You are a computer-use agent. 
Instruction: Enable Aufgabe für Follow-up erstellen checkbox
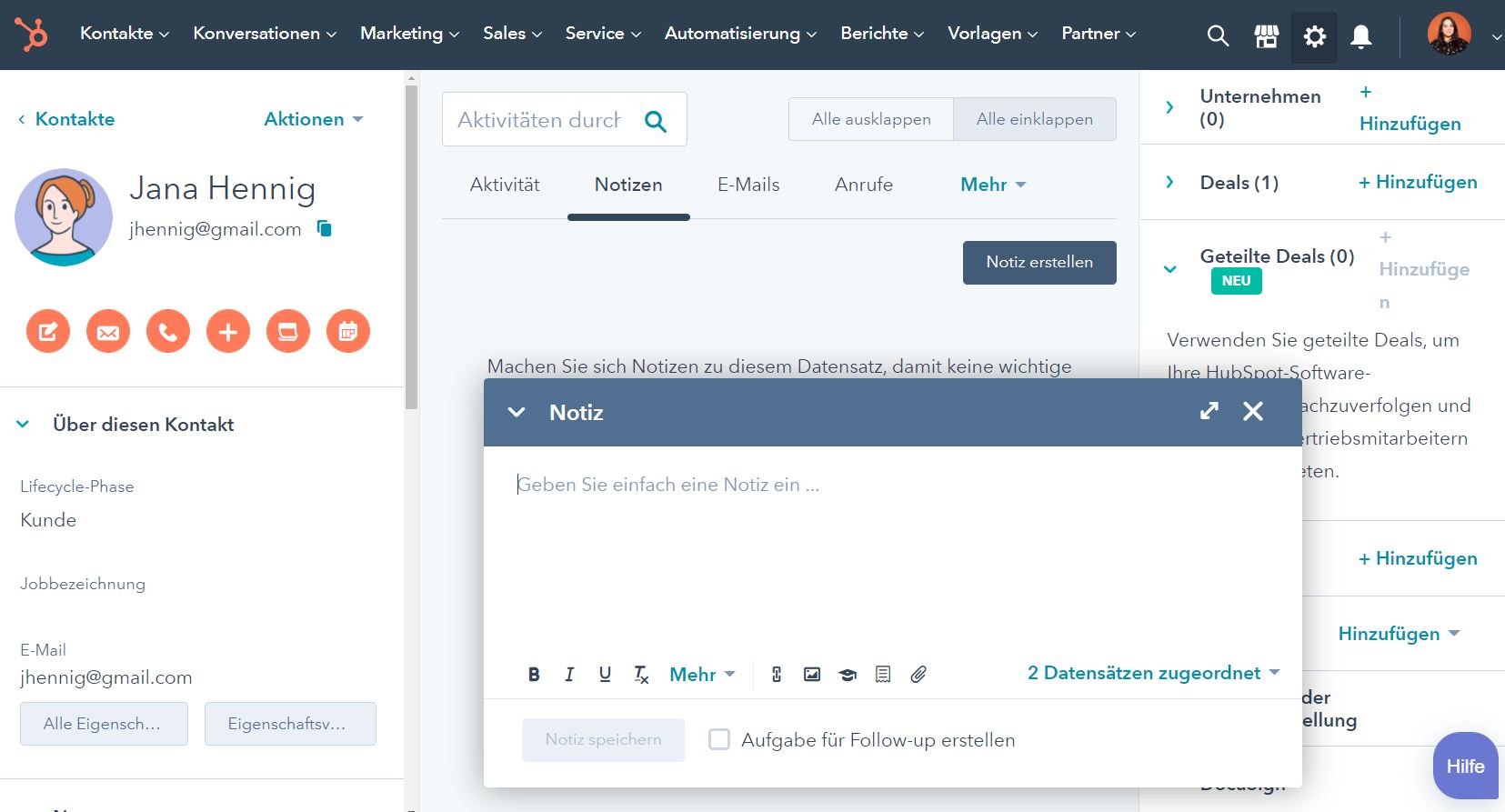(x=719, y=740)
